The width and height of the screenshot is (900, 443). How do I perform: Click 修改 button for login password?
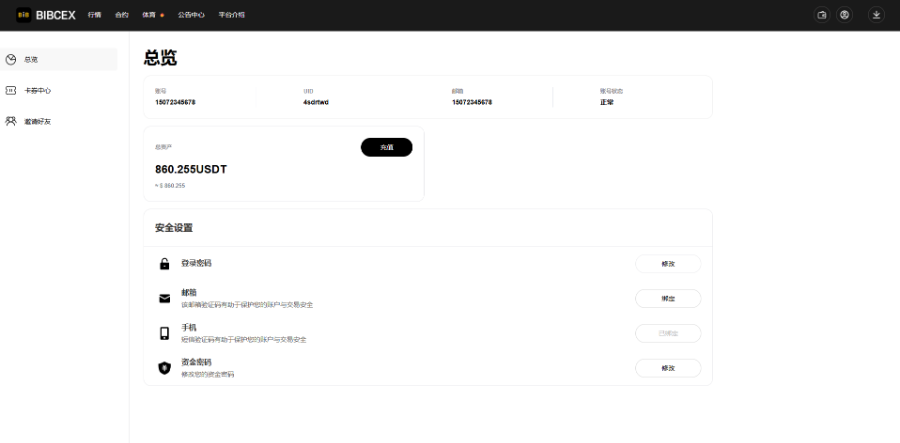(x=668, y=264)
